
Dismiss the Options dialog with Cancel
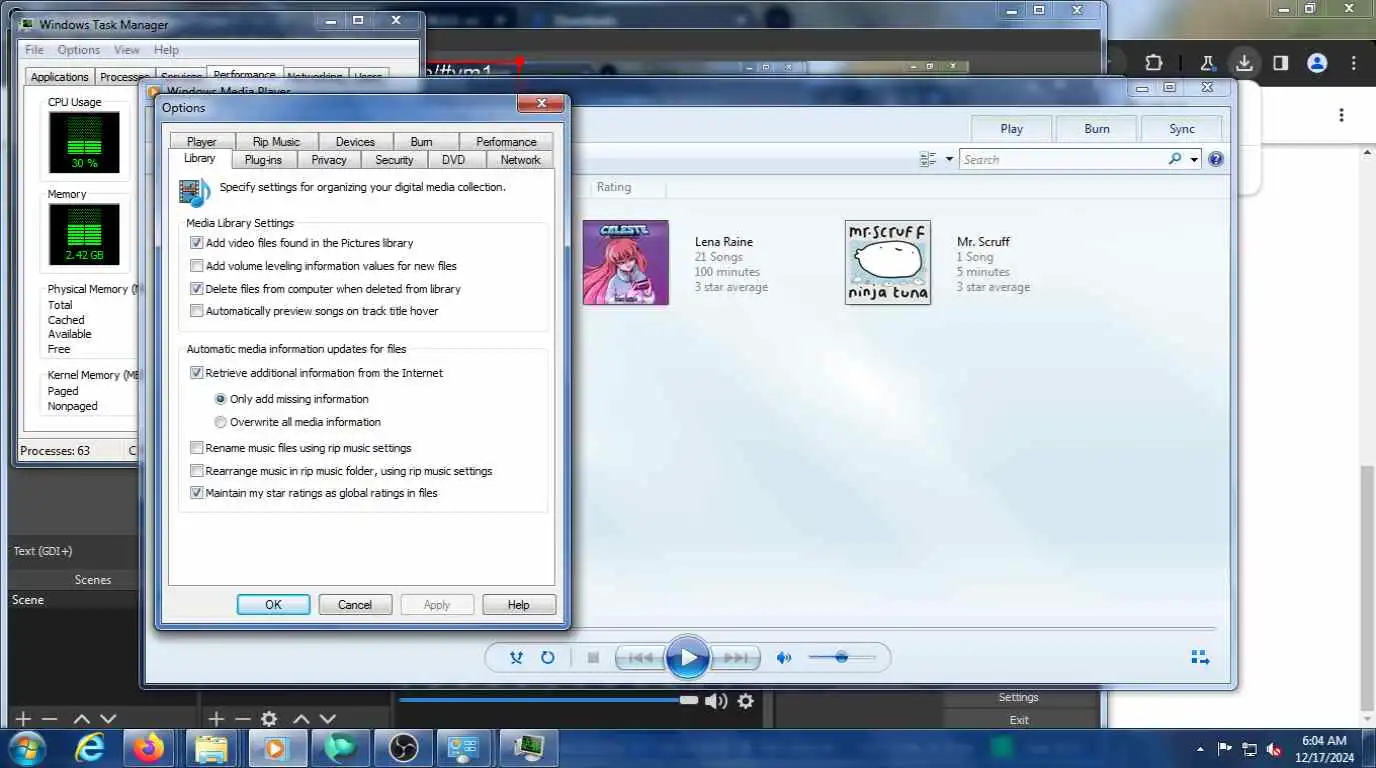click(x=355, y=605)
